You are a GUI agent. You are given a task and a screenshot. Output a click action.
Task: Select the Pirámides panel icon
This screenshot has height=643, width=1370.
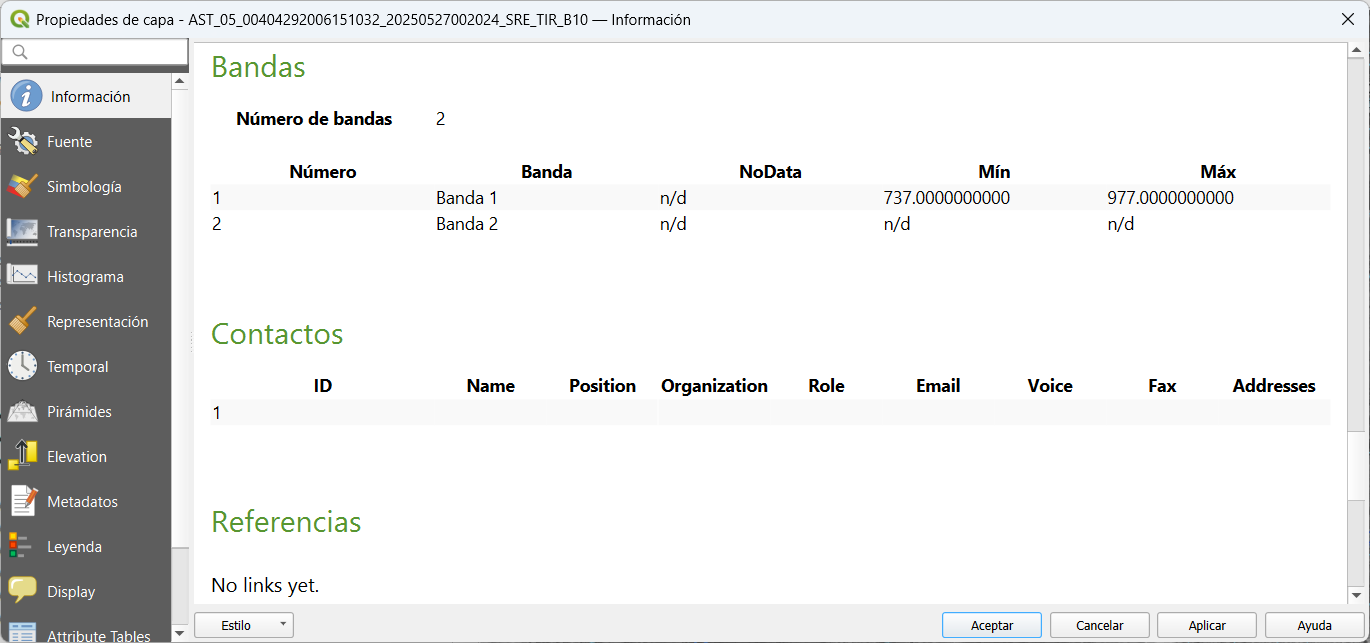click(22, 411)
